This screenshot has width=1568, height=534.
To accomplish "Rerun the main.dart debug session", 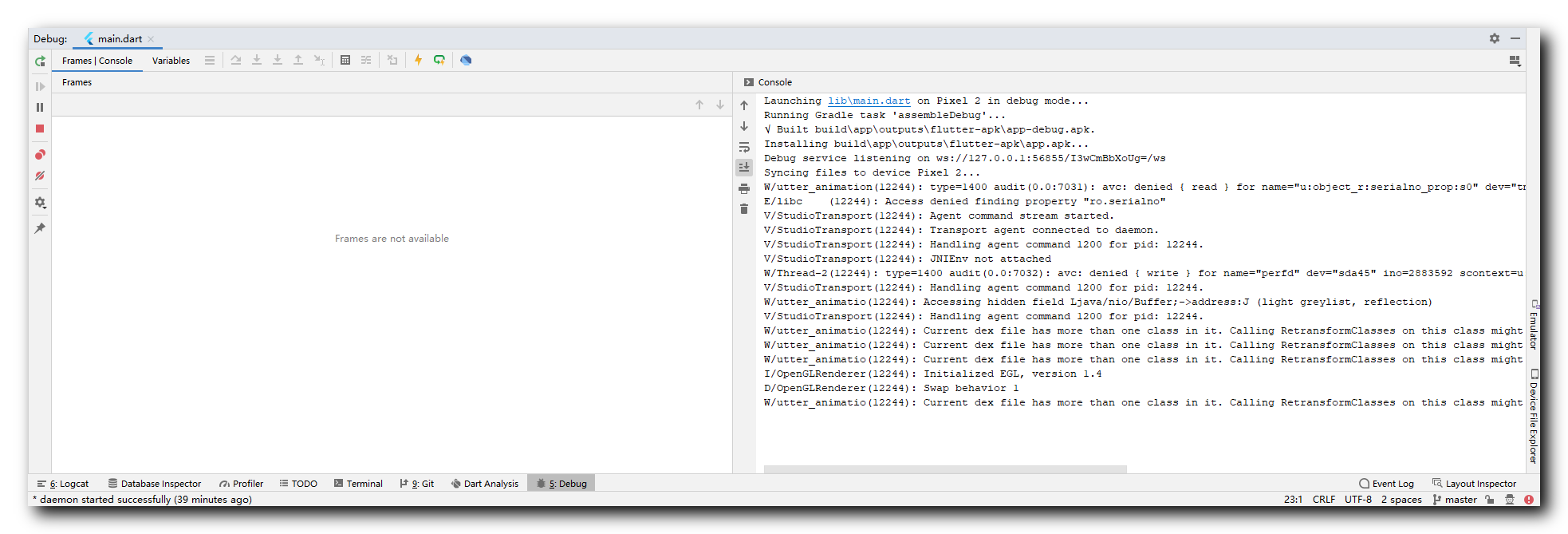I will pos(40,61).
